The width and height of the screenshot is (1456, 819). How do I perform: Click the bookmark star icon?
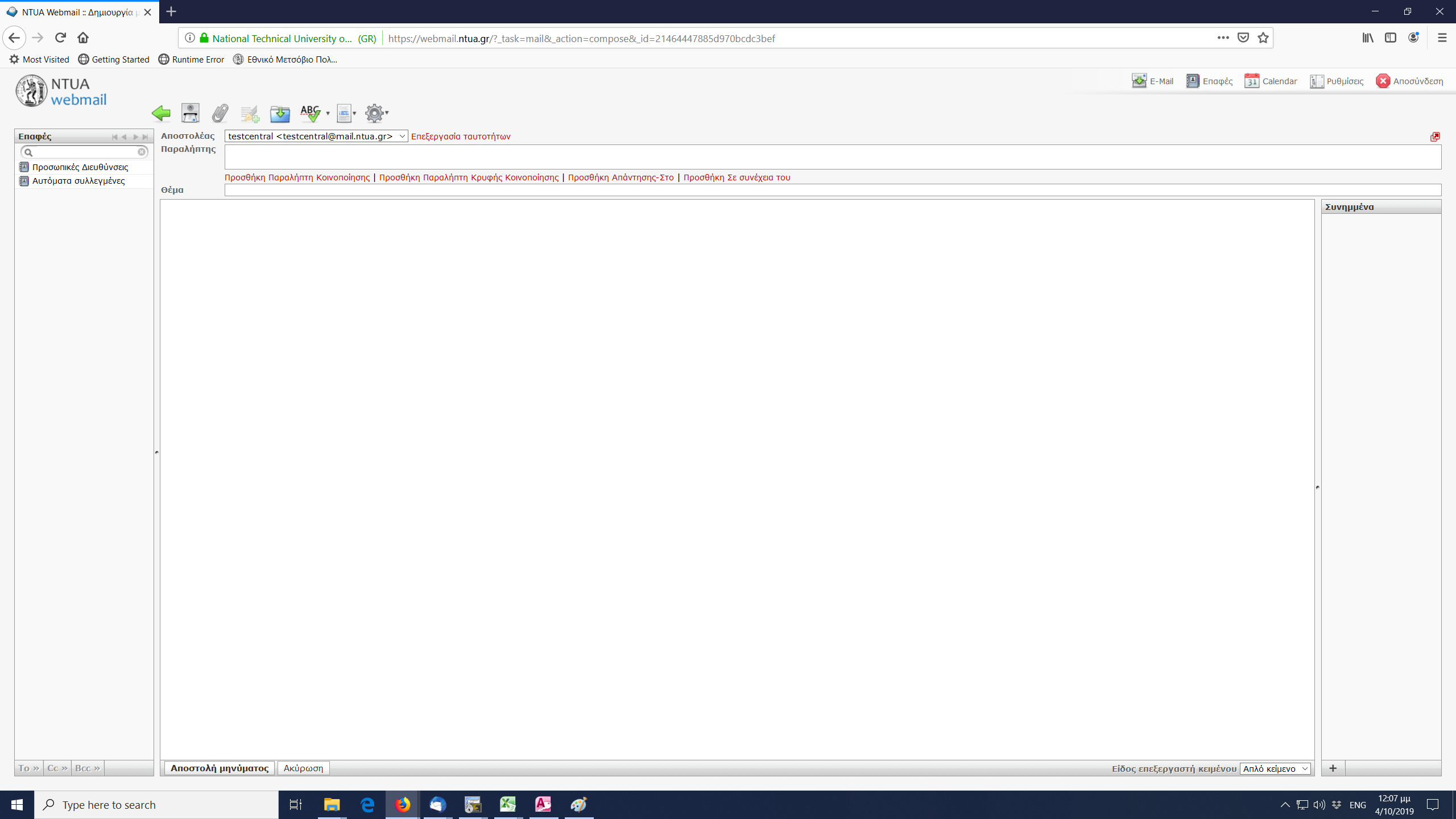1263,38
